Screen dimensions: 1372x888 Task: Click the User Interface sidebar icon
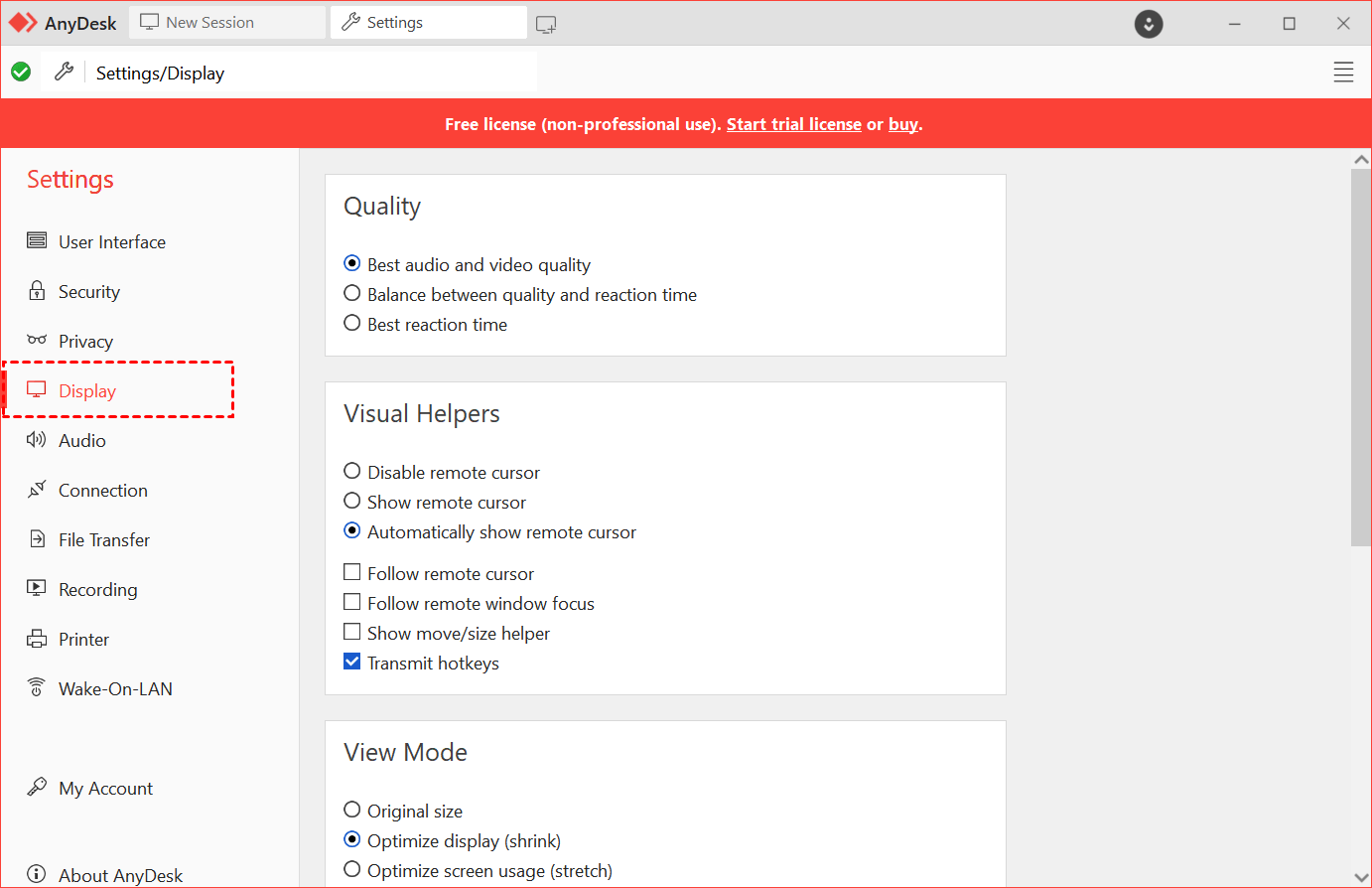37,240
